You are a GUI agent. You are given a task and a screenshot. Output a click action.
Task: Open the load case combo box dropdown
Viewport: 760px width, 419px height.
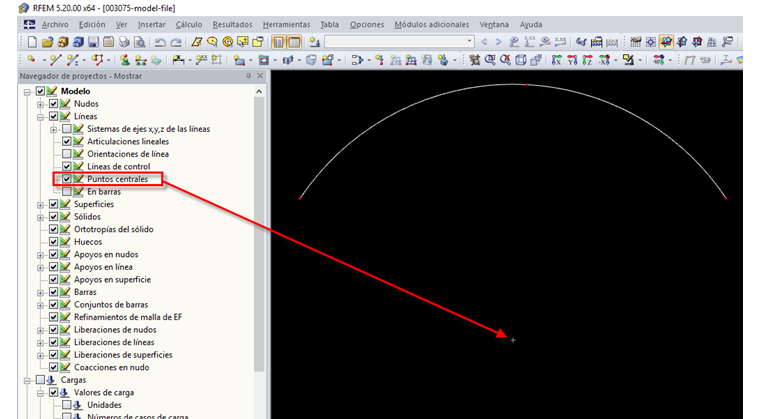[469, 42]
